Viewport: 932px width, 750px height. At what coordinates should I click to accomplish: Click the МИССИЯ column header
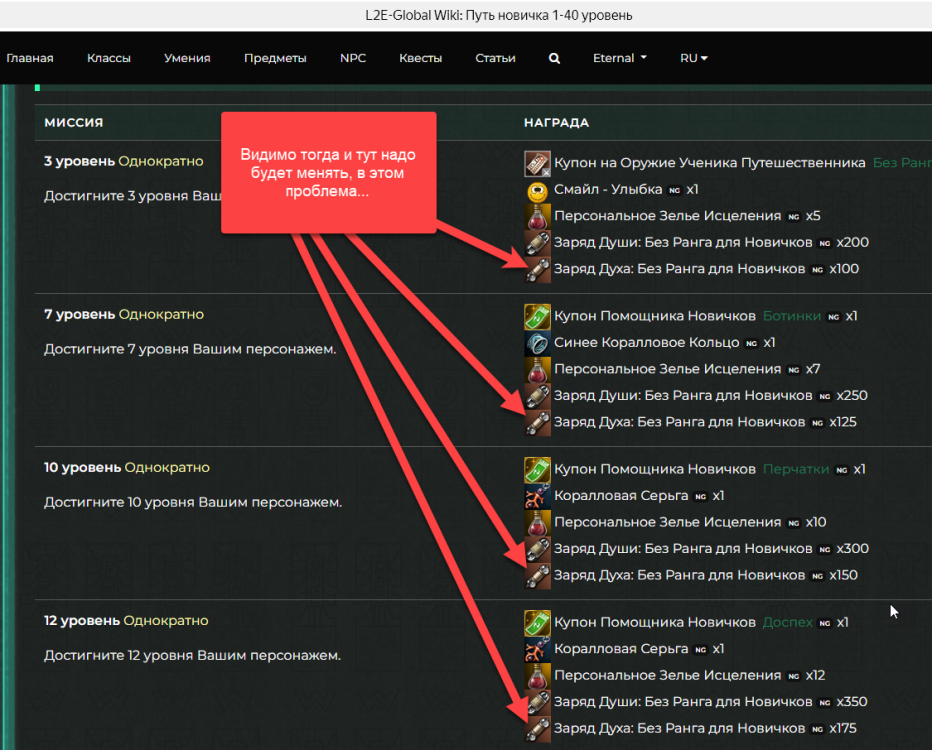coord(74,122)
